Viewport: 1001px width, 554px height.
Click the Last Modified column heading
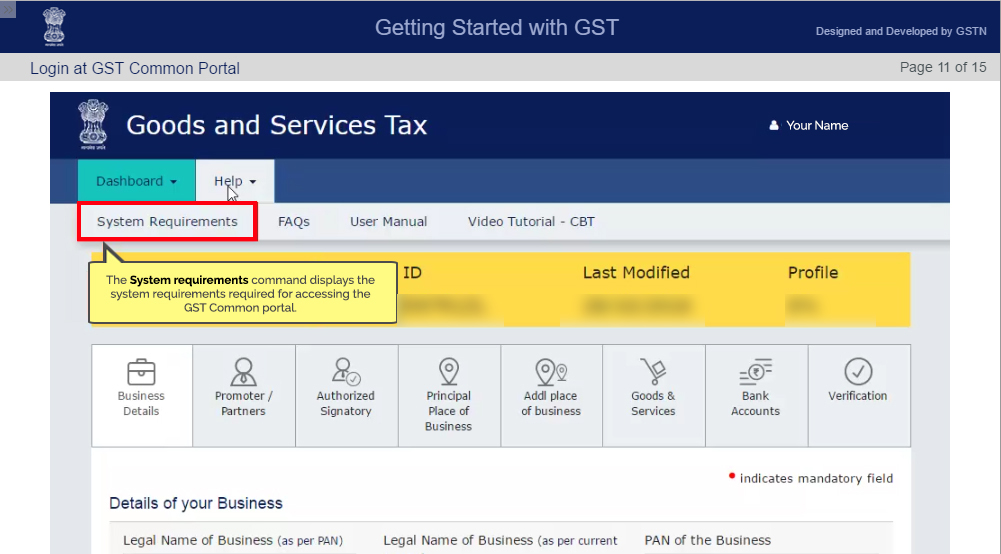pyautogui.click(x=636, y=273)
